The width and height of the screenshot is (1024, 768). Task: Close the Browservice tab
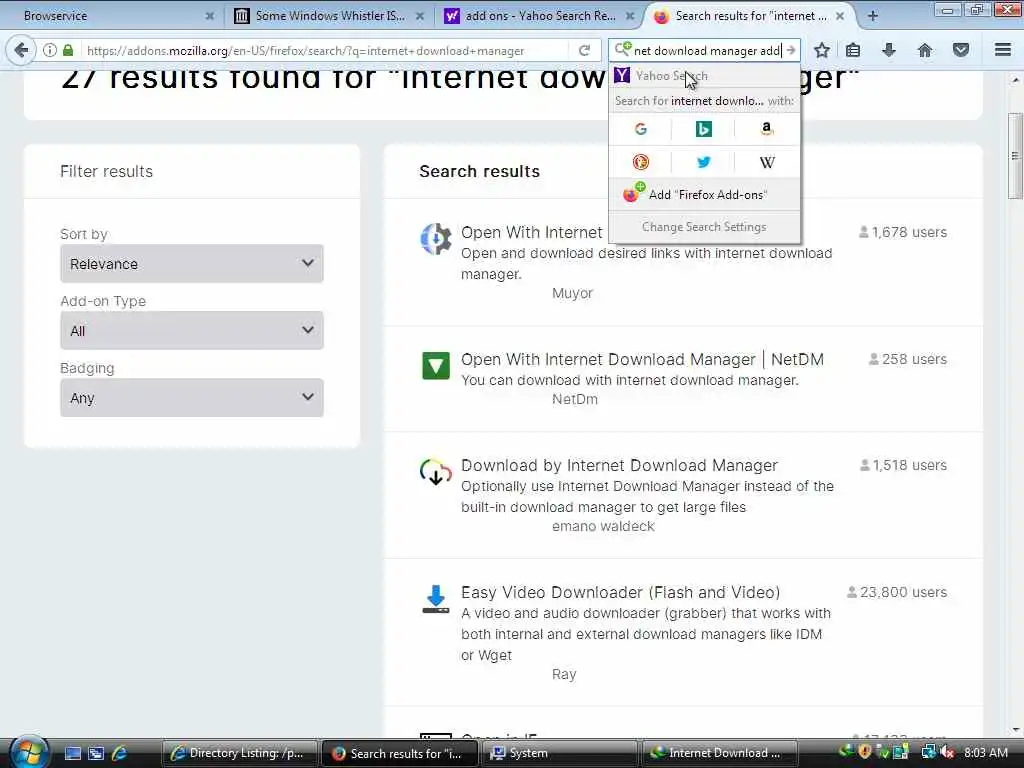coord(210,16)
